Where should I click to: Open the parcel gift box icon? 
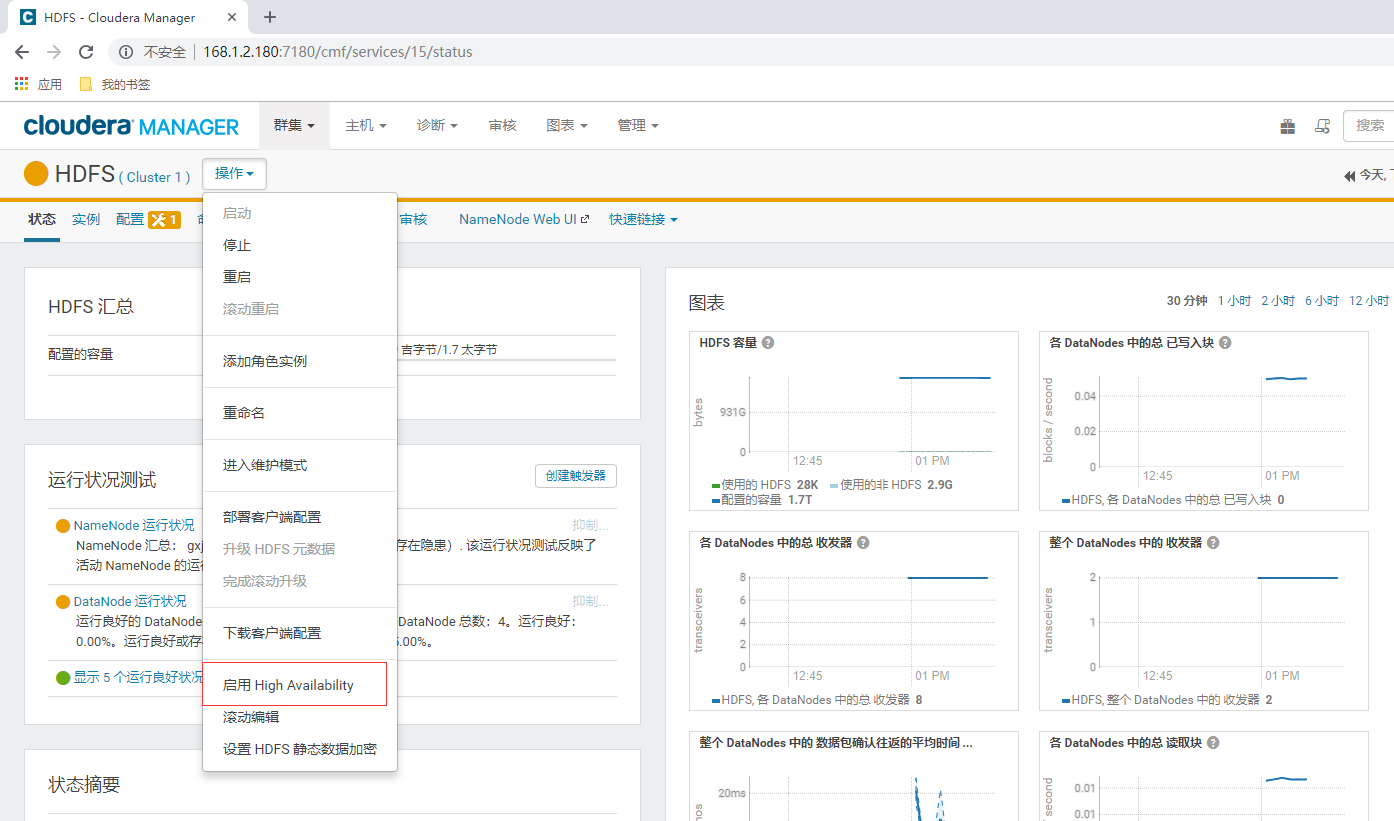[x=1288, y=126]
